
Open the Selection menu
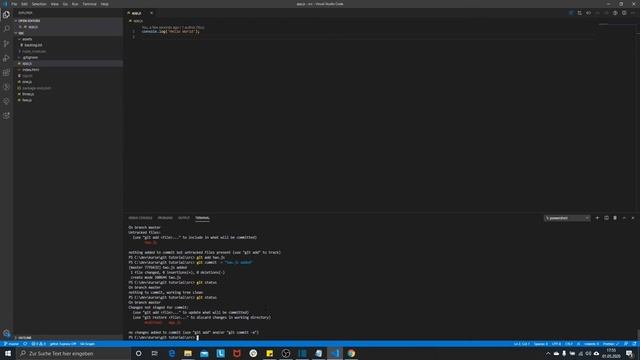[x=39, y=4]
